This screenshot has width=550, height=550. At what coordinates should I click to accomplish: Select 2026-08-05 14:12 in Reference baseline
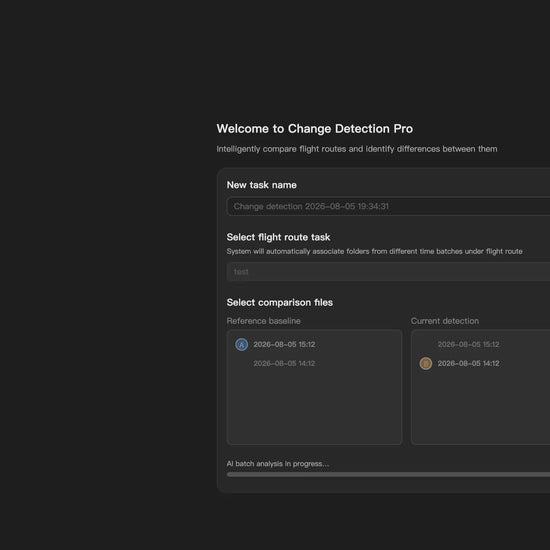pyautogui.click(x=284, y=363)
